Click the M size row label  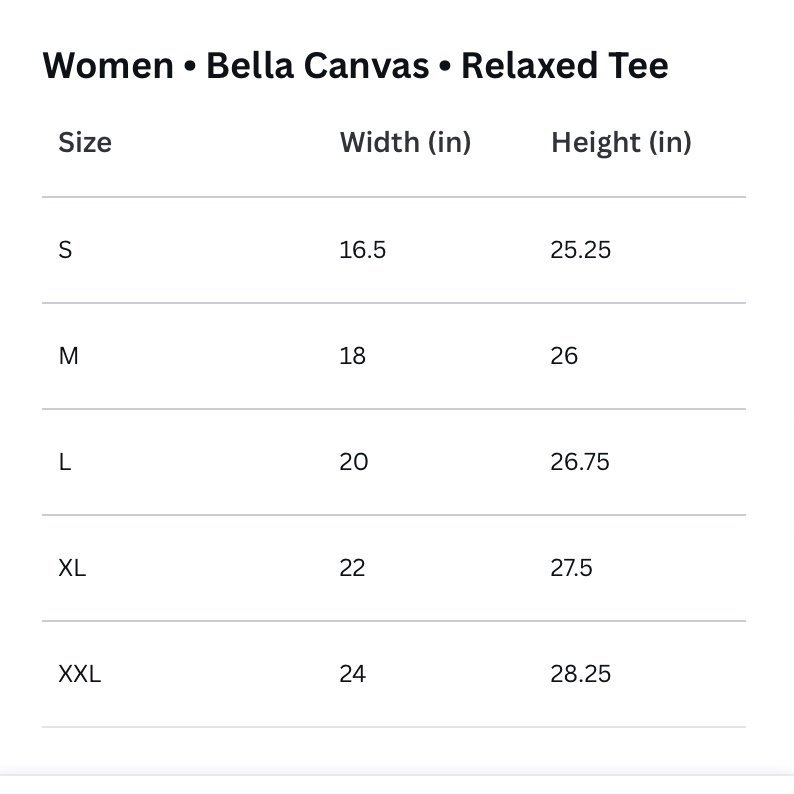coord(68,356)
